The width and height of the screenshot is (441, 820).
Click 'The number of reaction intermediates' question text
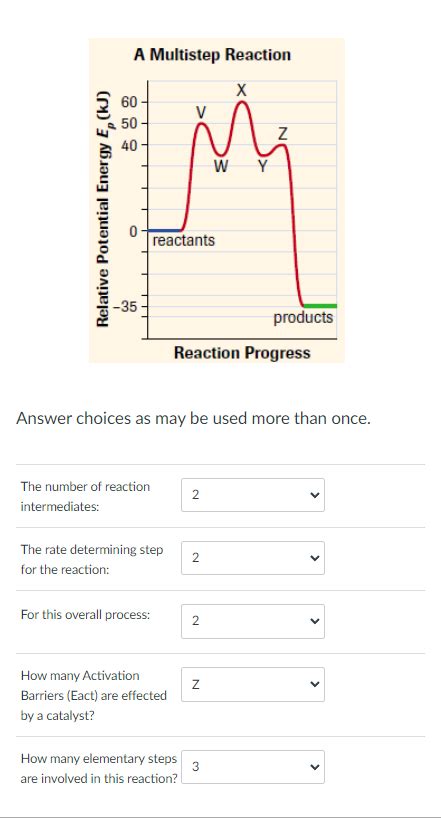pyautogui.click(x=85, y=497)
